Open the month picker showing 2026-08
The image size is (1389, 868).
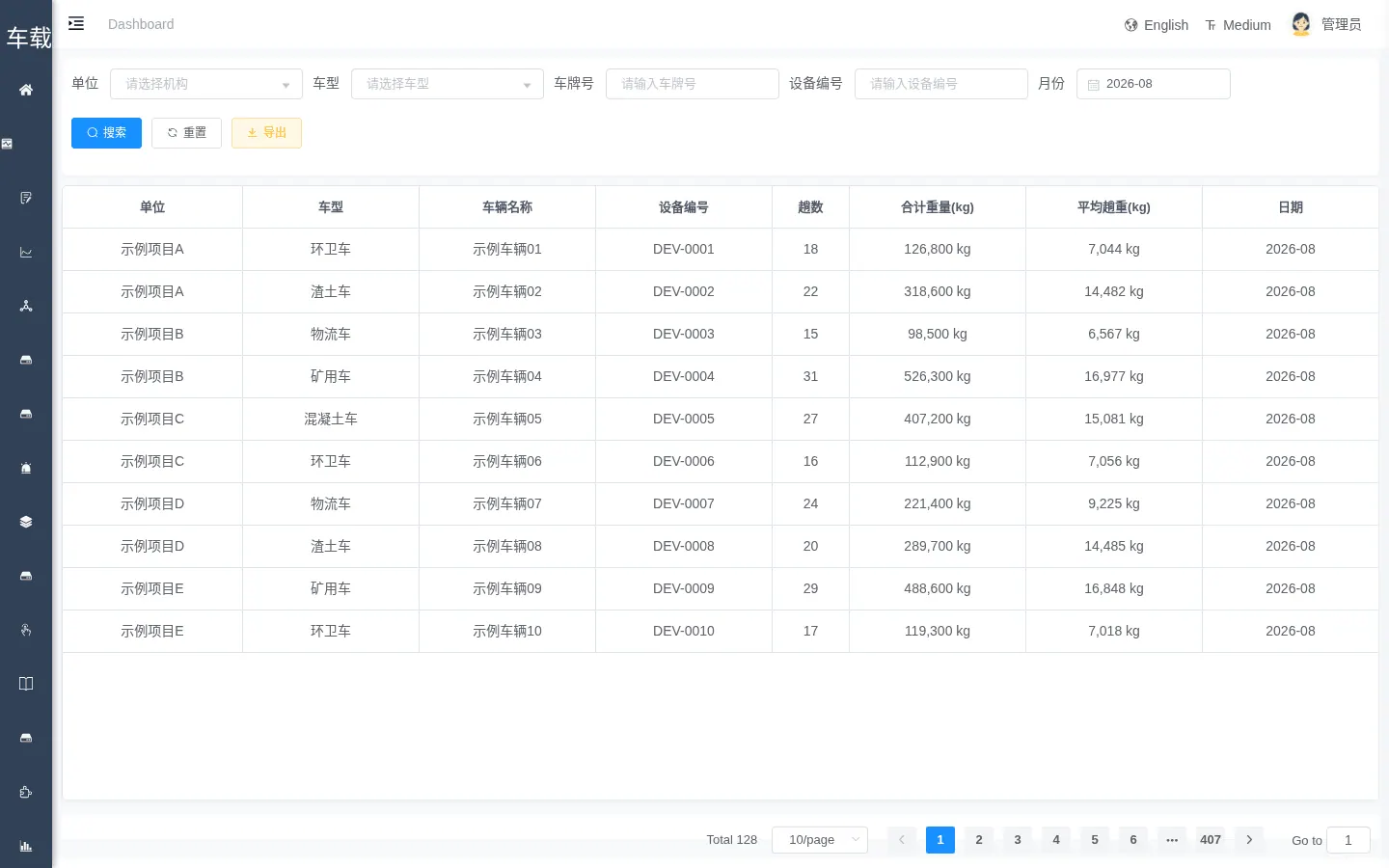pos(1154,84)
